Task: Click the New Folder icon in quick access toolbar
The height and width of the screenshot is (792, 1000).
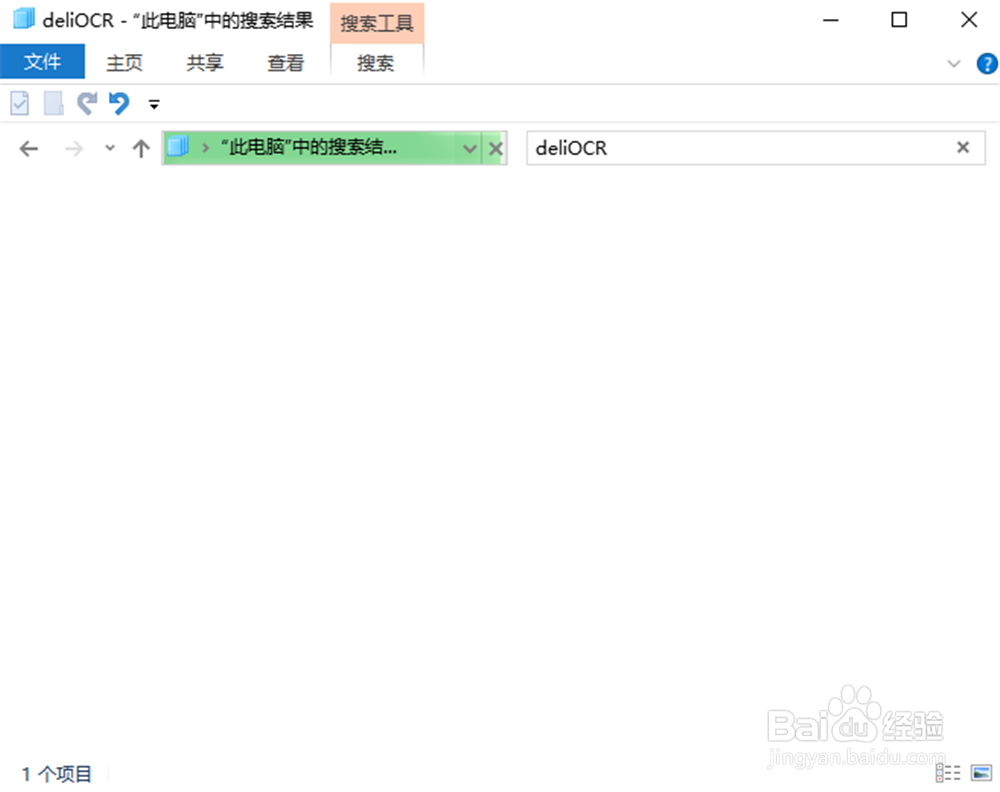Action: [x=54, y=103]
